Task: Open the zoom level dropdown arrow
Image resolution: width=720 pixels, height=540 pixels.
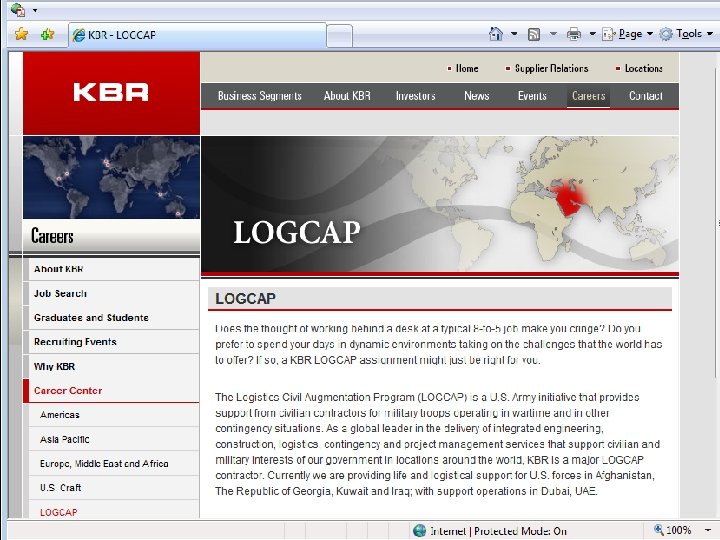Action: click(x=708, y=531)
